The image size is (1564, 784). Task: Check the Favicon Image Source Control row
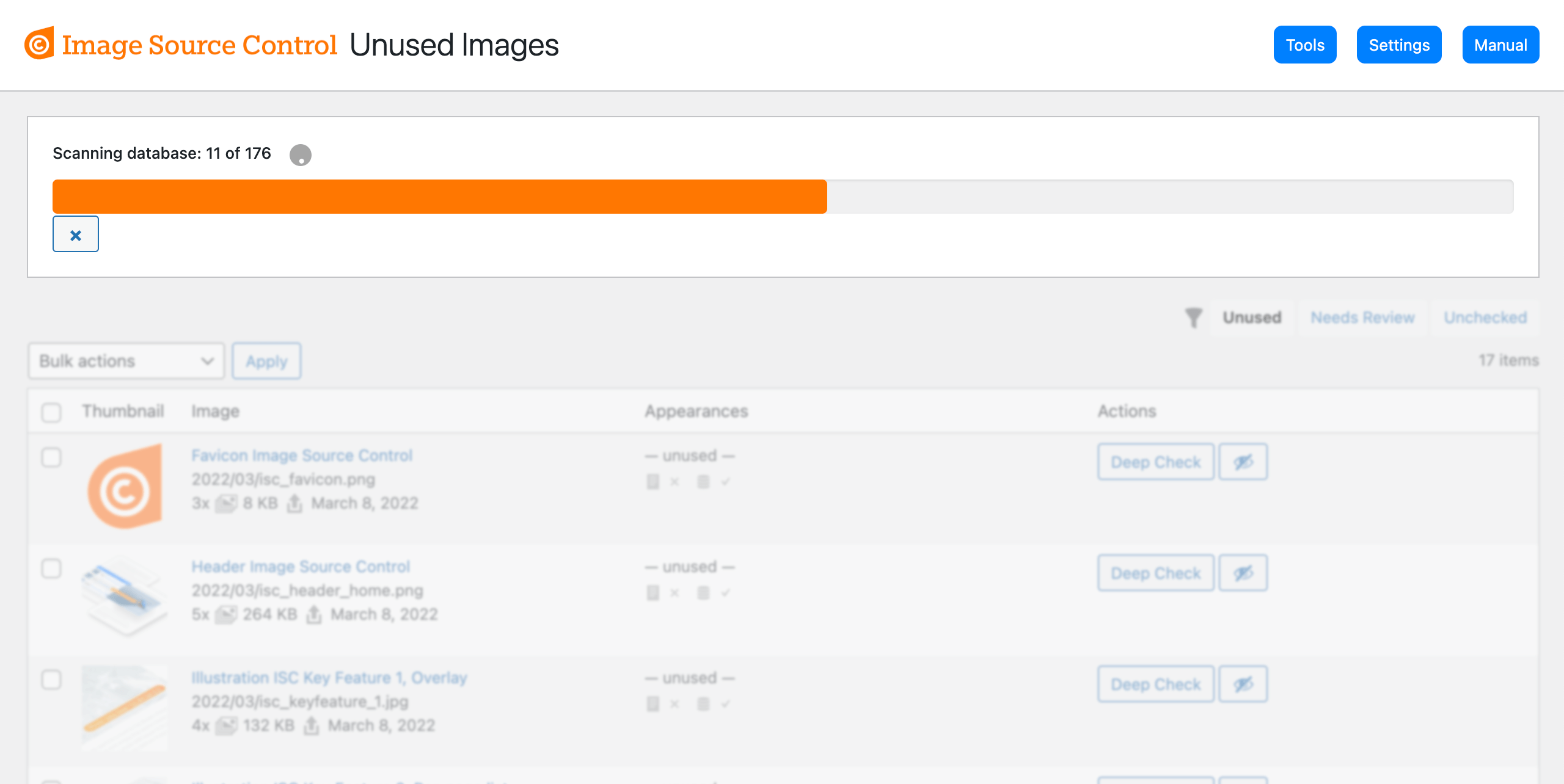[51, 457]
